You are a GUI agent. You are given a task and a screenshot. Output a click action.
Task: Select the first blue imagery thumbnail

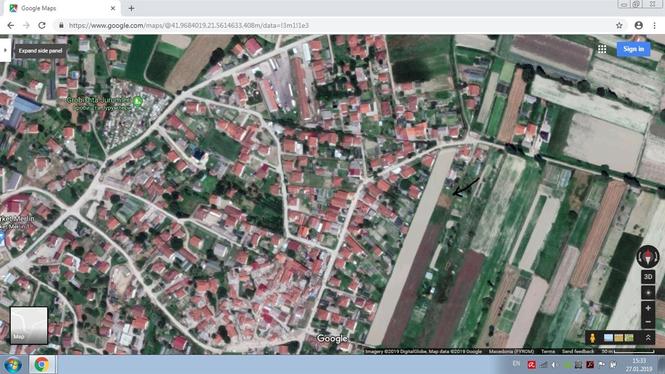pos(608,338)
